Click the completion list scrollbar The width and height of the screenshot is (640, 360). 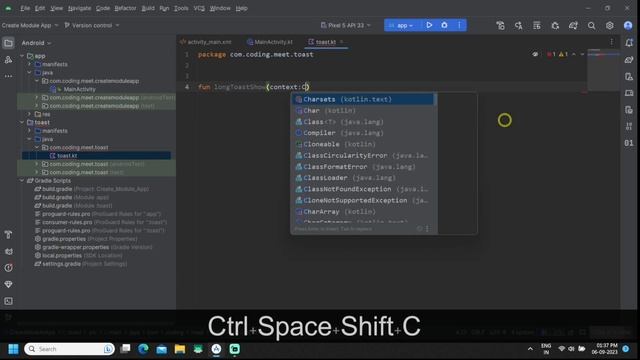pos(435,99)
